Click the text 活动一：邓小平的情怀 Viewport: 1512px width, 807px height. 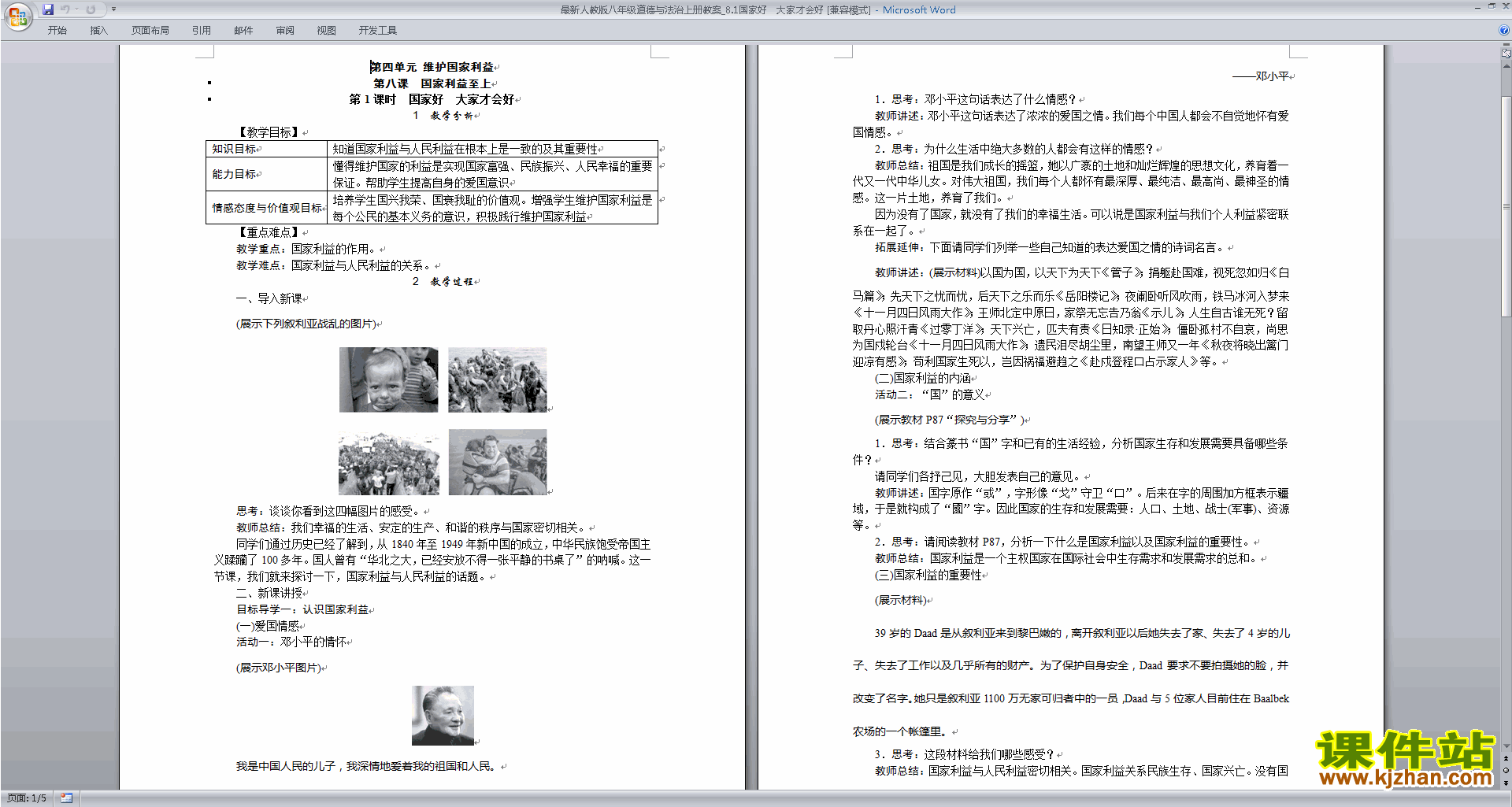click(x=291, y=642)
